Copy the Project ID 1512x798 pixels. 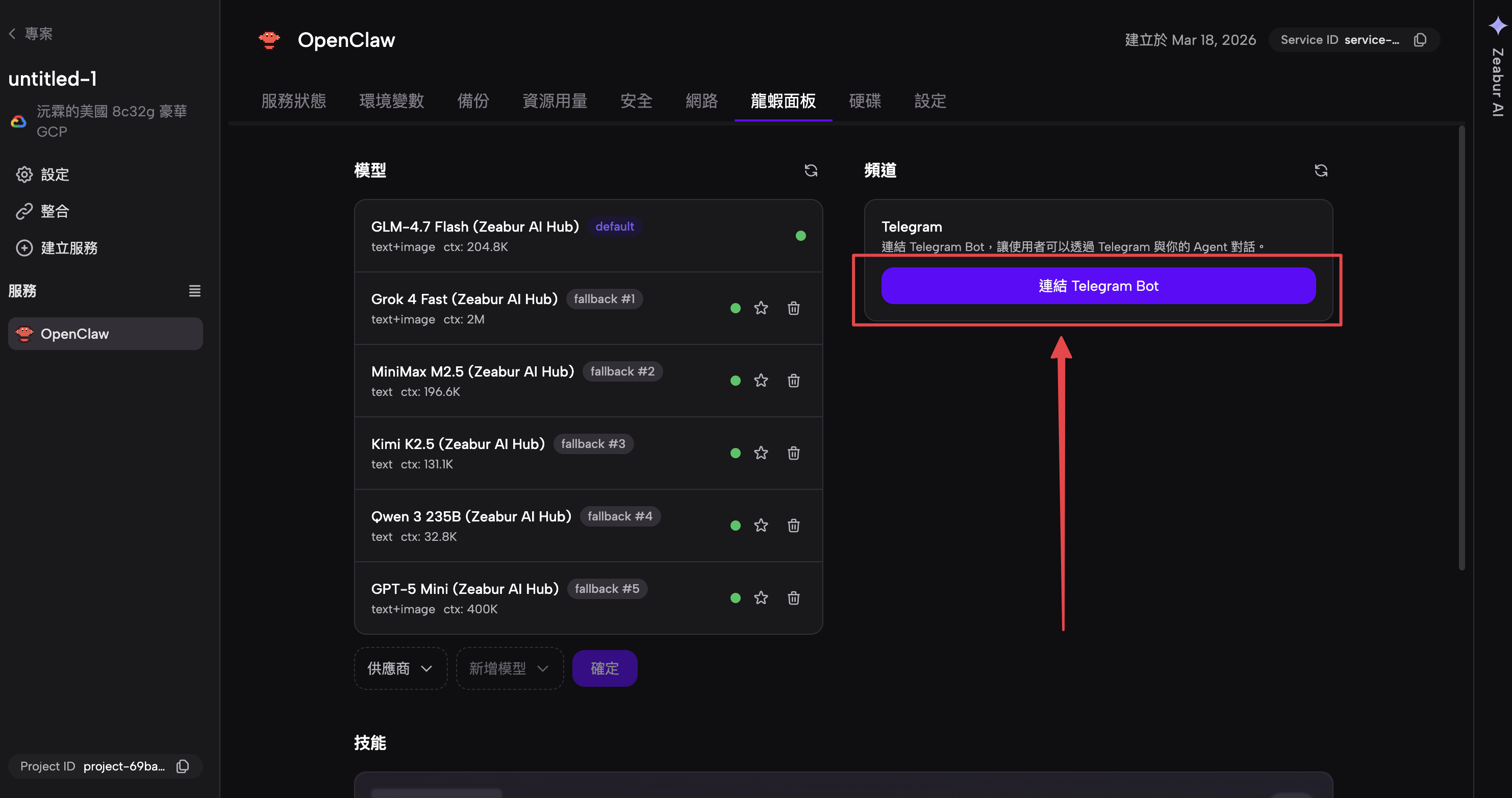pos(183,766)
